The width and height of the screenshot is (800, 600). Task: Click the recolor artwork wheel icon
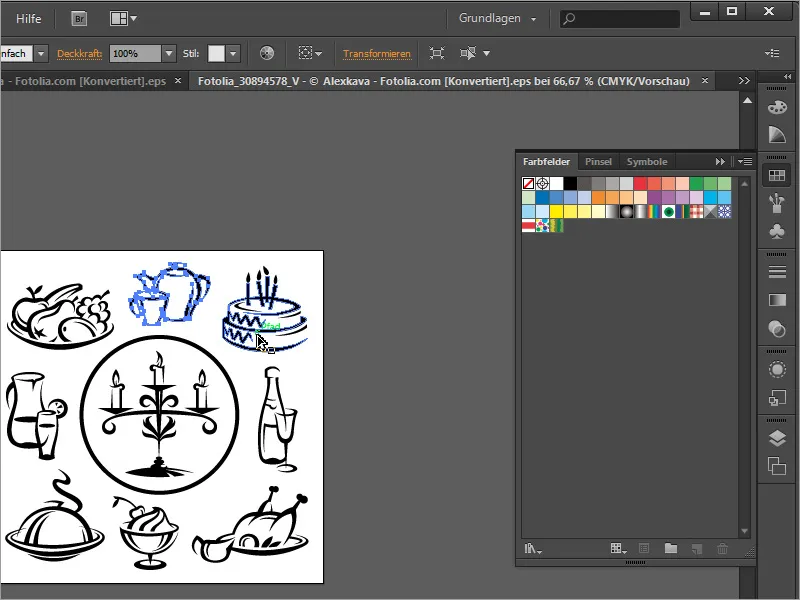click(x=267, y=53)
